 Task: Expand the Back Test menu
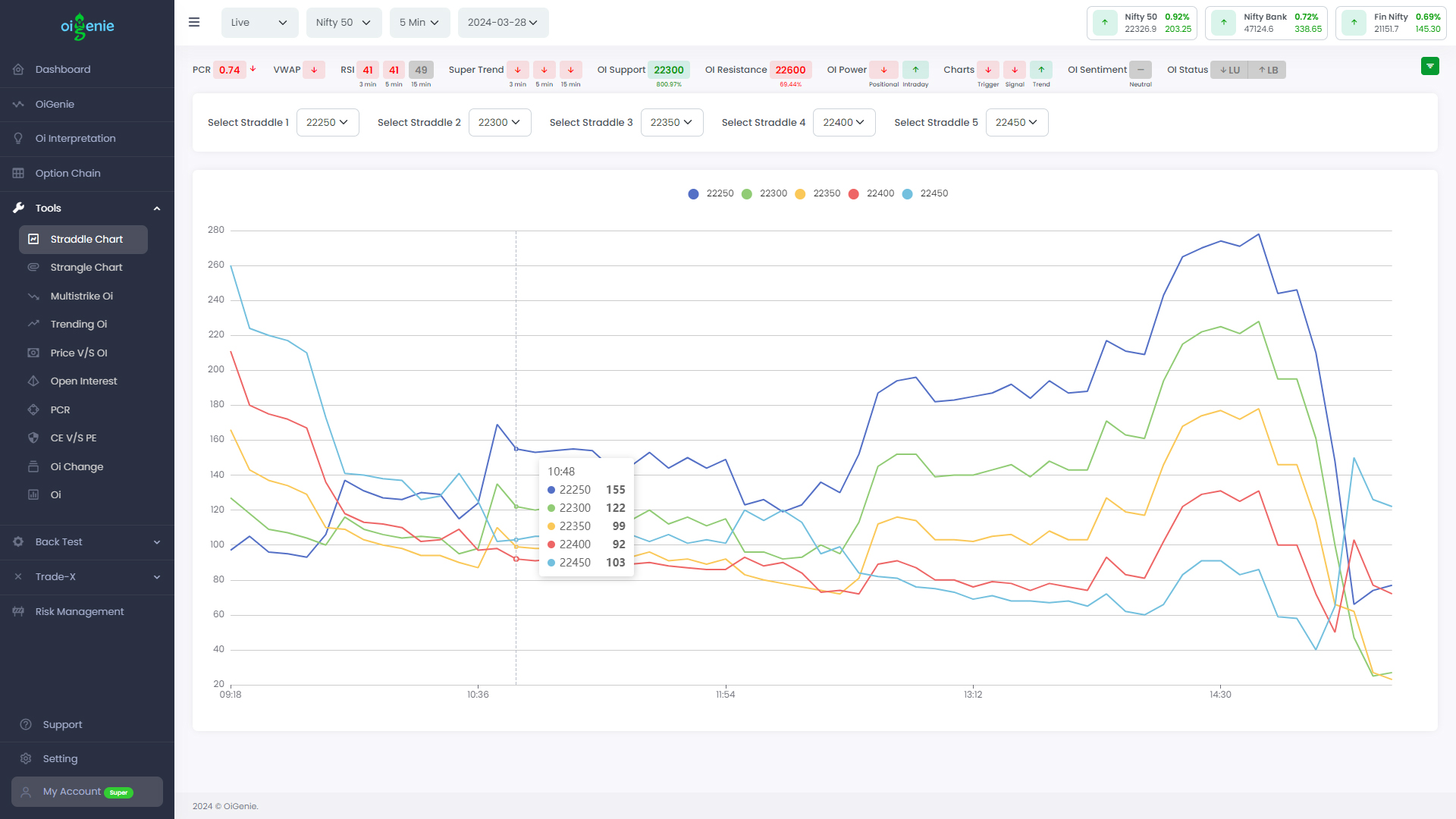coord(87,542)
